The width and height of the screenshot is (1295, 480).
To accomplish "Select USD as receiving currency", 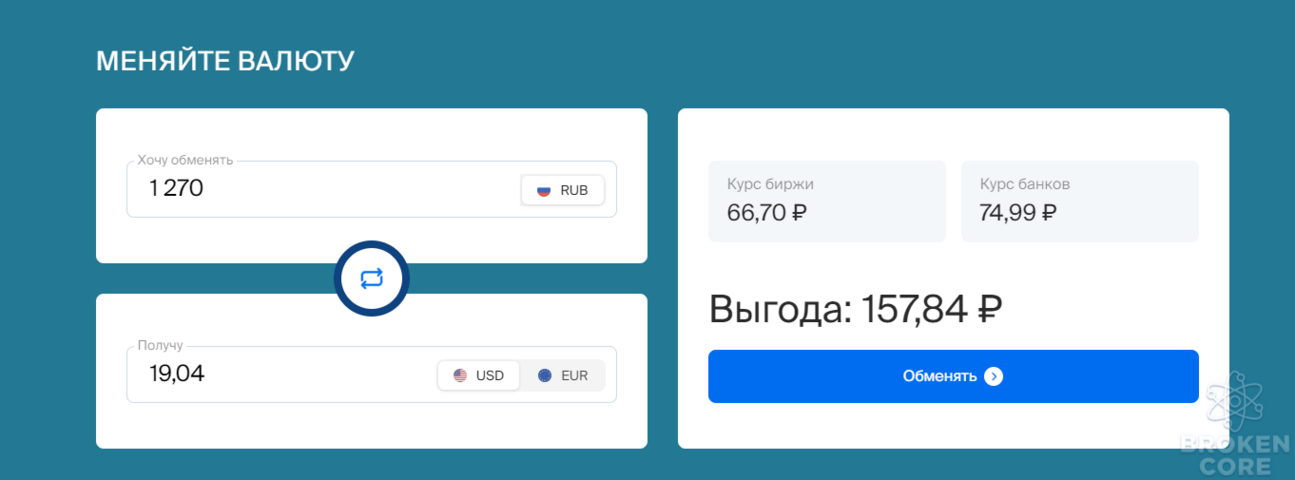I will (479, 376).
